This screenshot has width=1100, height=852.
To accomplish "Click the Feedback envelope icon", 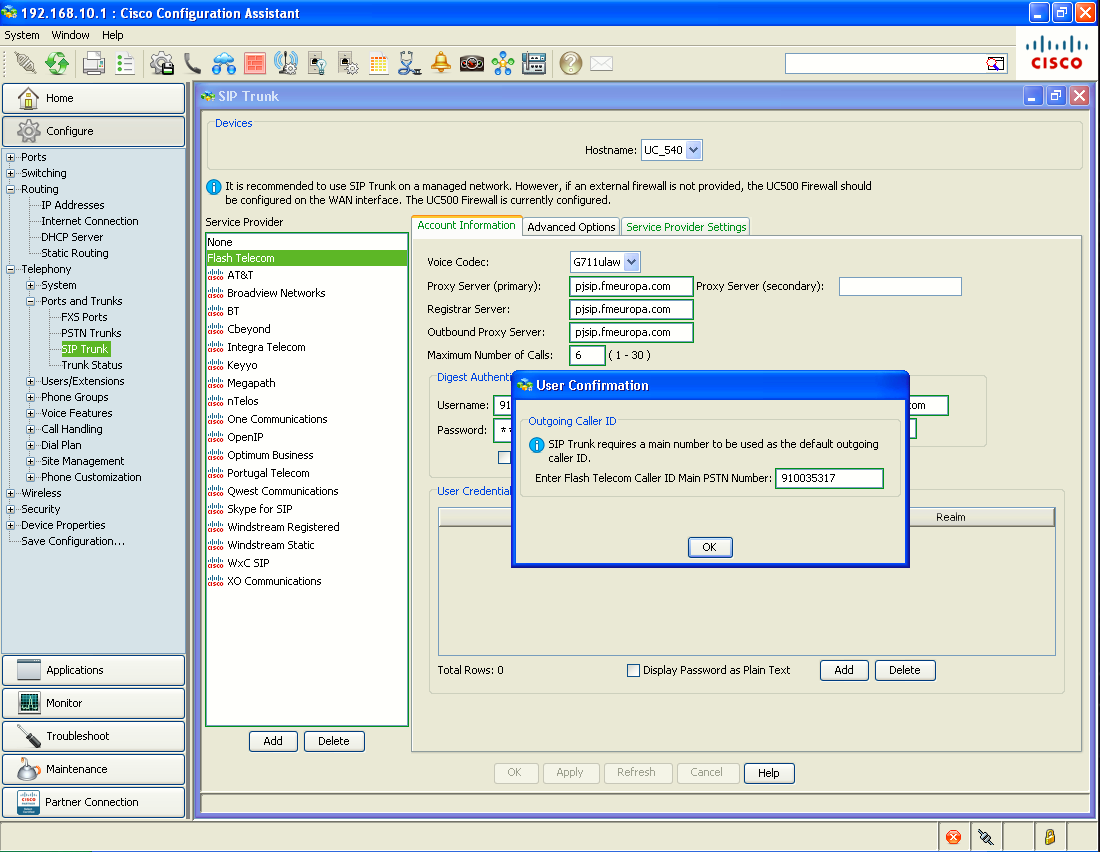I will coord(601,64).
